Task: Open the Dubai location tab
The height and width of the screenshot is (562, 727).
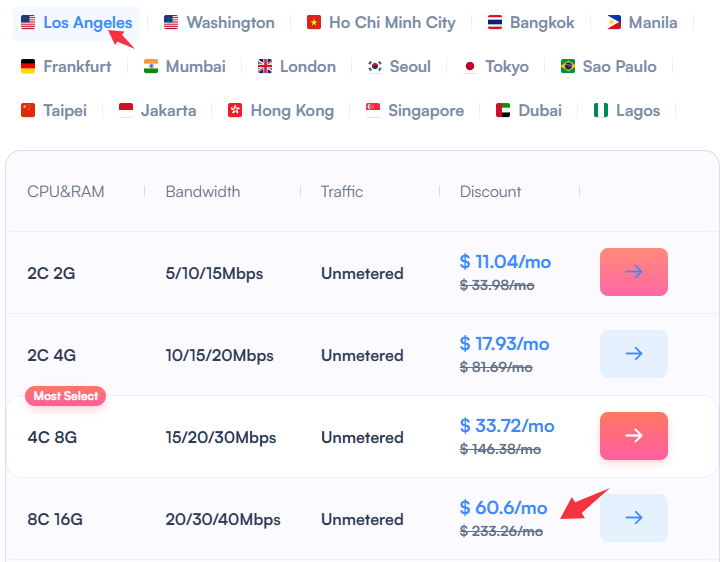Action: (x=529, y=111)
